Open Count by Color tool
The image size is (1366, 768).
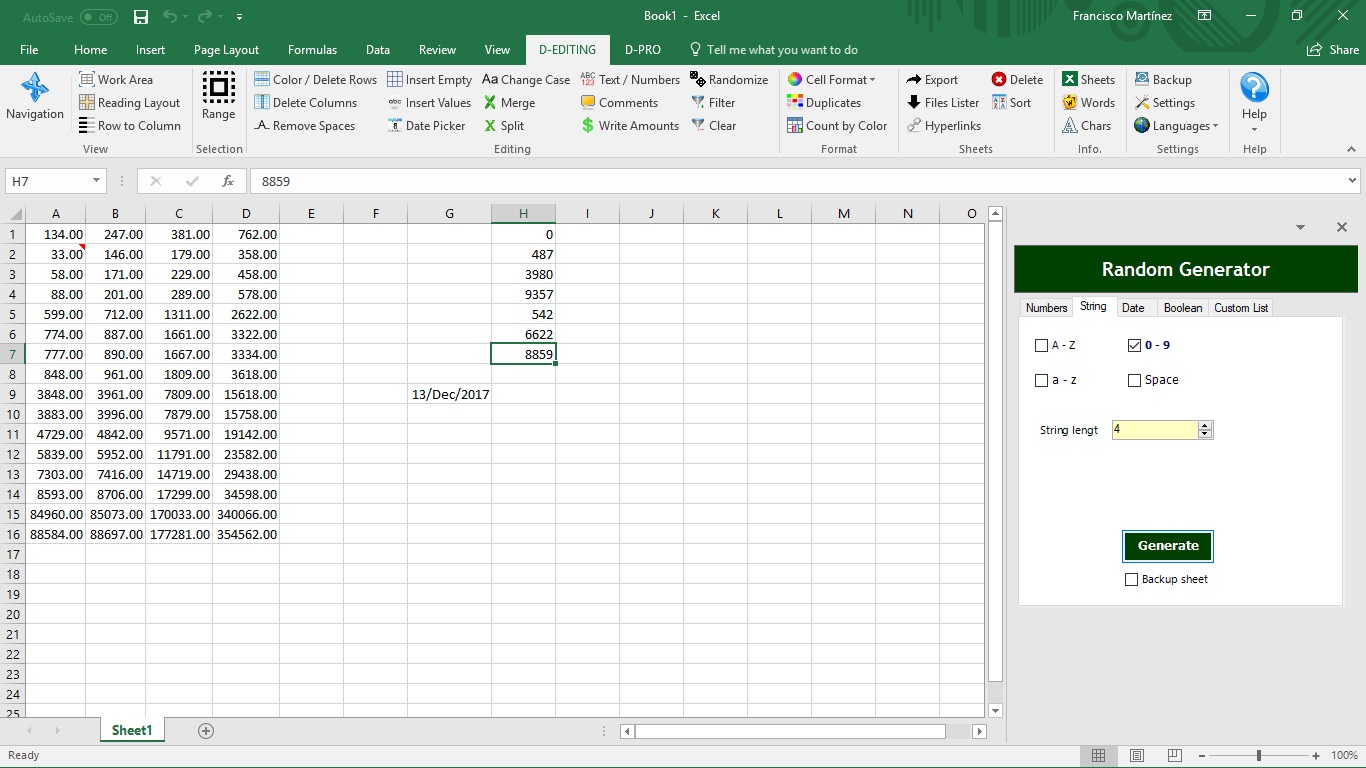click(x=837, y=126)
